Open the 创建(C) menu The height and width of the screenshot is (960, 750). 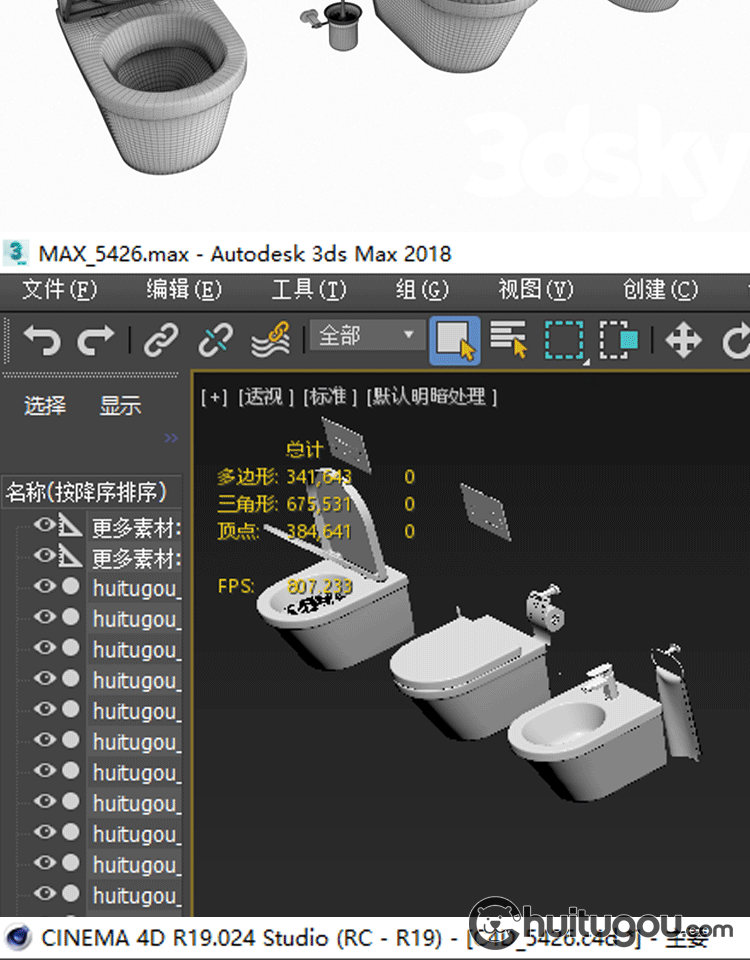tap(661, 290)
